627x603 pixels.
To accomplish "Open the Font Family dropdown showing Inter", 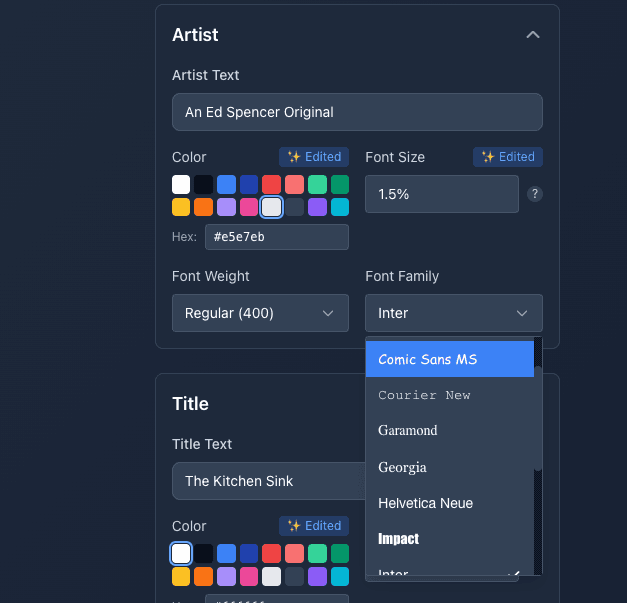I will [x=454, y=313].
